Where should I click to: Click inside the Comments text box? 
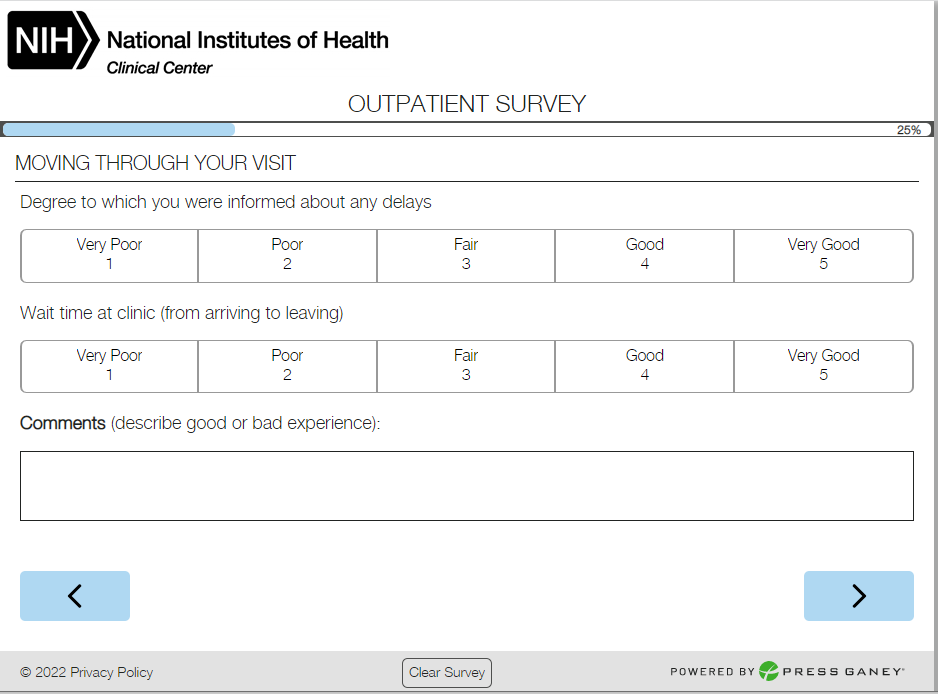466,486
